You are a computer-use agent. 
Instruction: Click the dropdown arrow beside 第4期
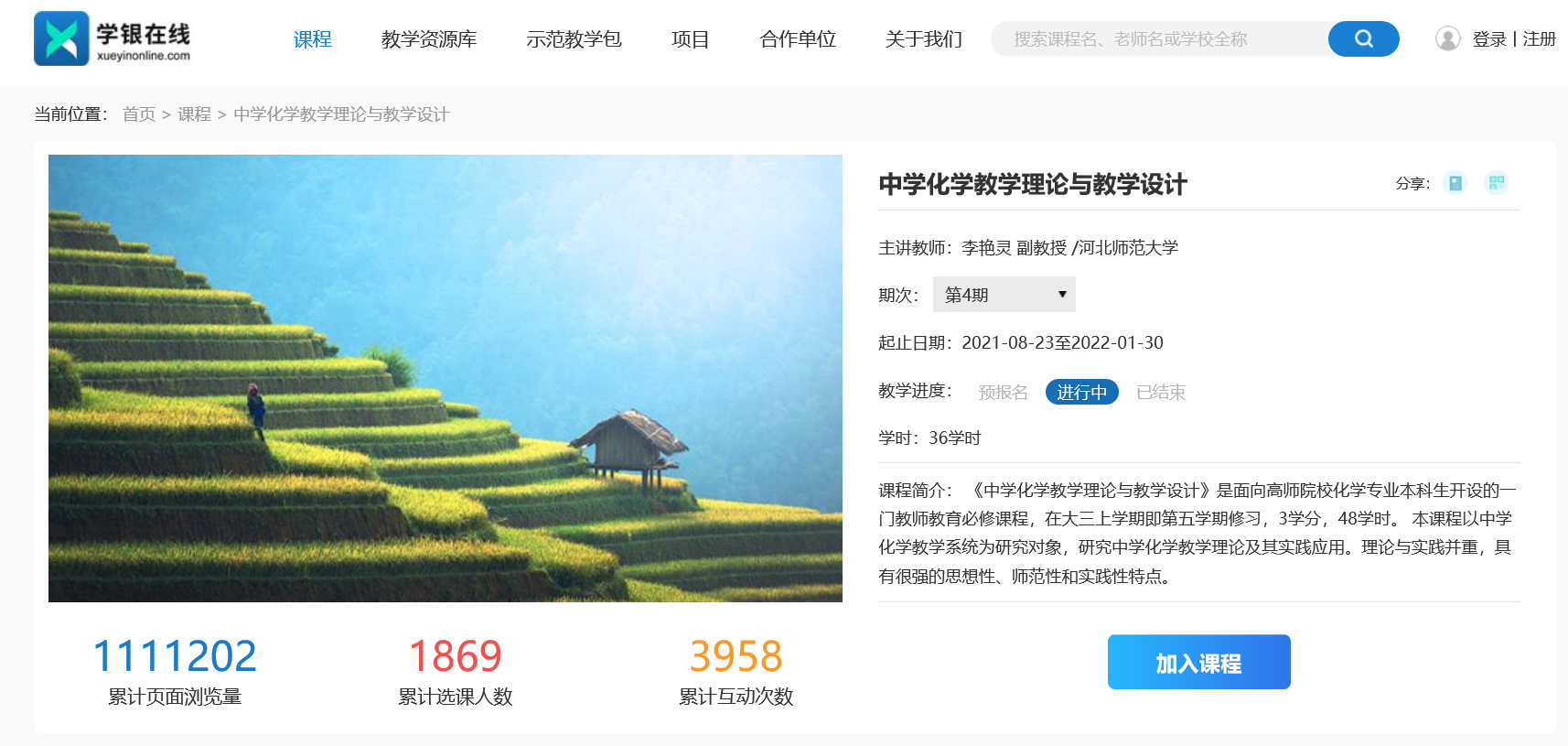[x=1062, y=295]
